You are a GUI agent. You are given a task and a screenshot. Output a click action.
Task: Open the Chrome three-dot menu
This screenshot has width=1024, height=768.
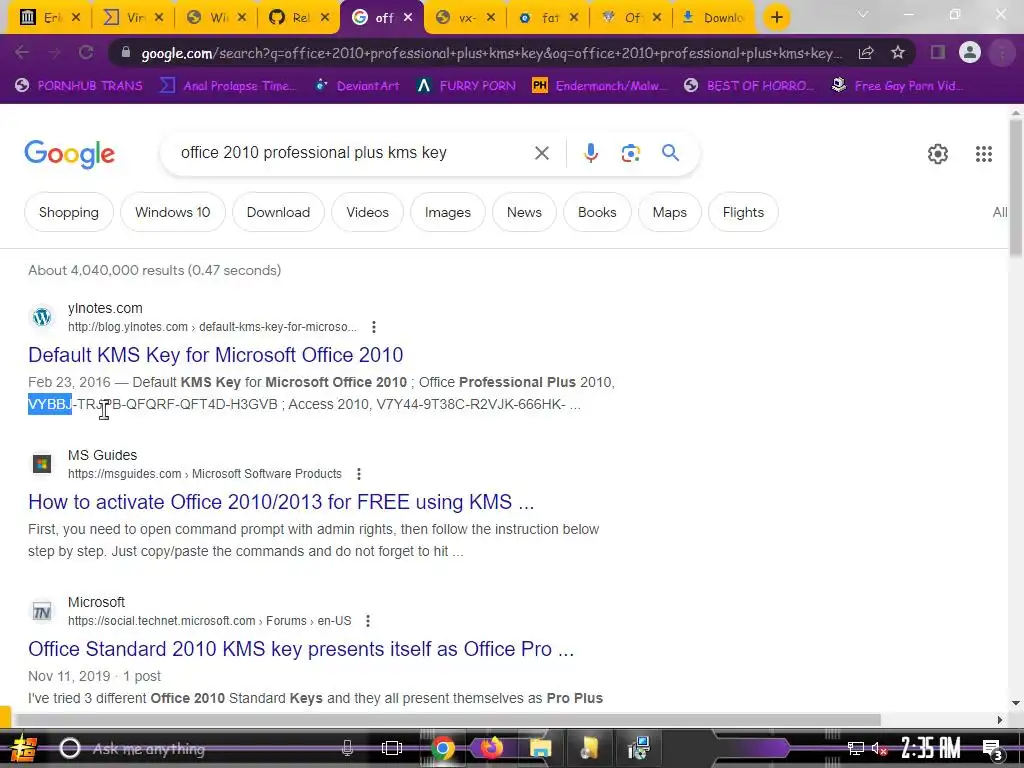tap(1001, 52)
